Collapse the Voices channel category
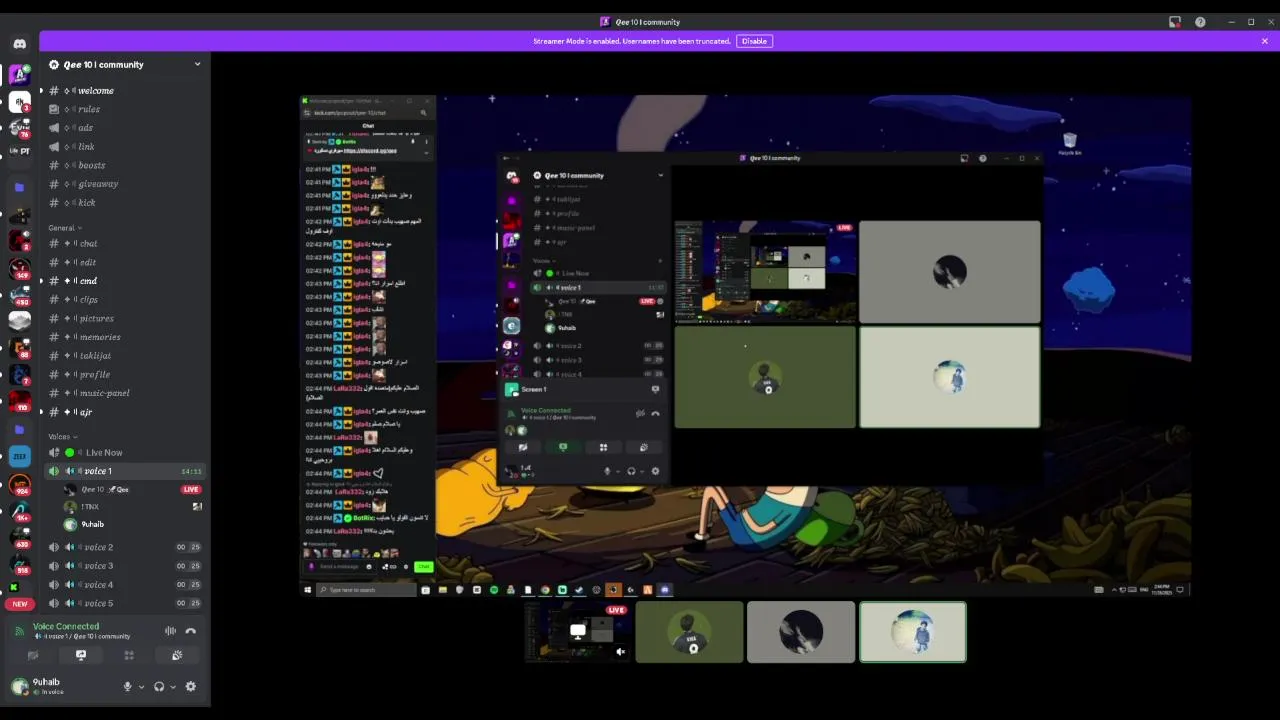Screen dimensions: 1280x720 click(x=62, y=437)
